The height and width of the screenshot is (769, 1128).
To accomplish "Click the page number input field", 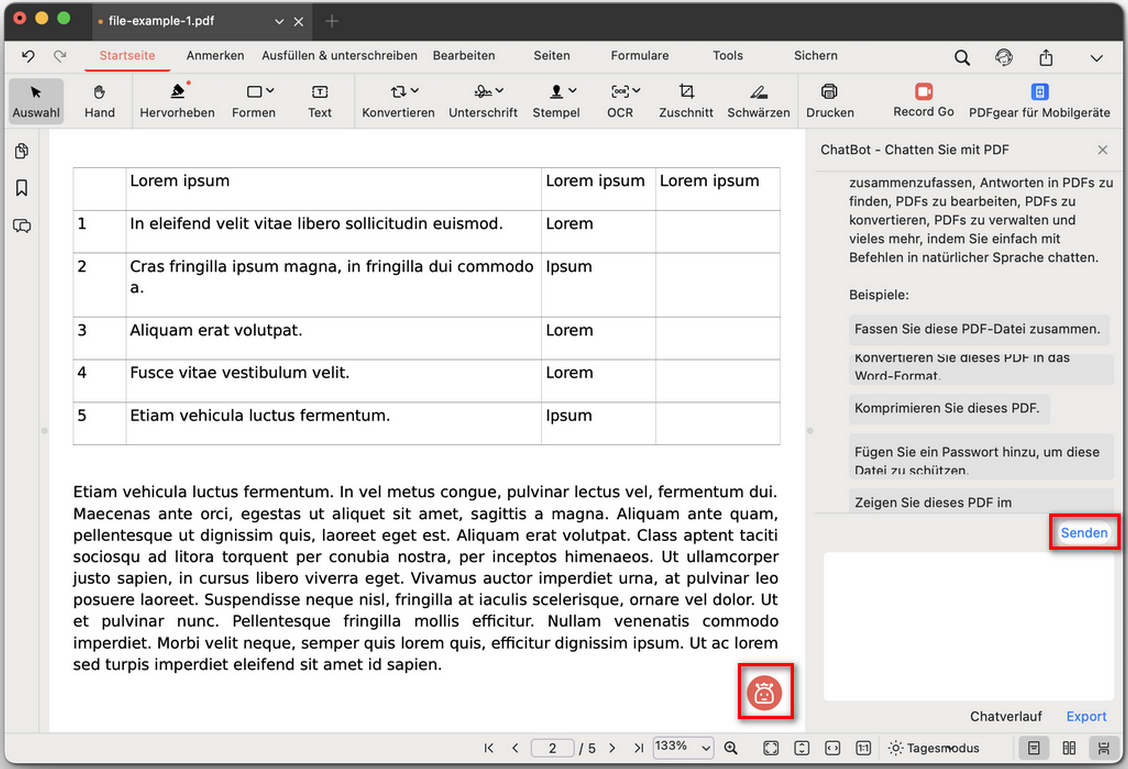I will tap(553, 748).
